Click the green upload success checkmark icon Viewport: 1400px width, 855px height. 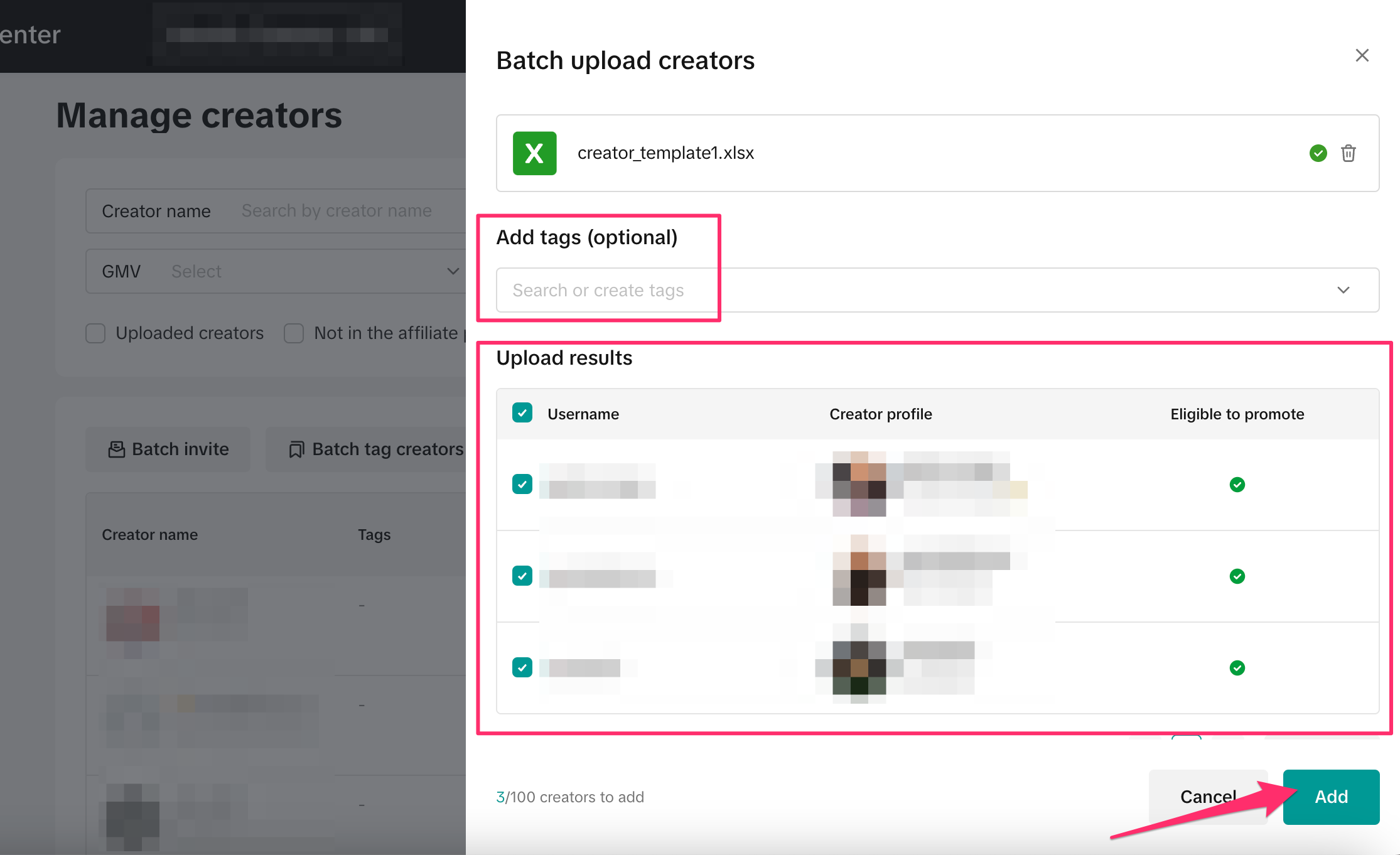point(1318,153)
